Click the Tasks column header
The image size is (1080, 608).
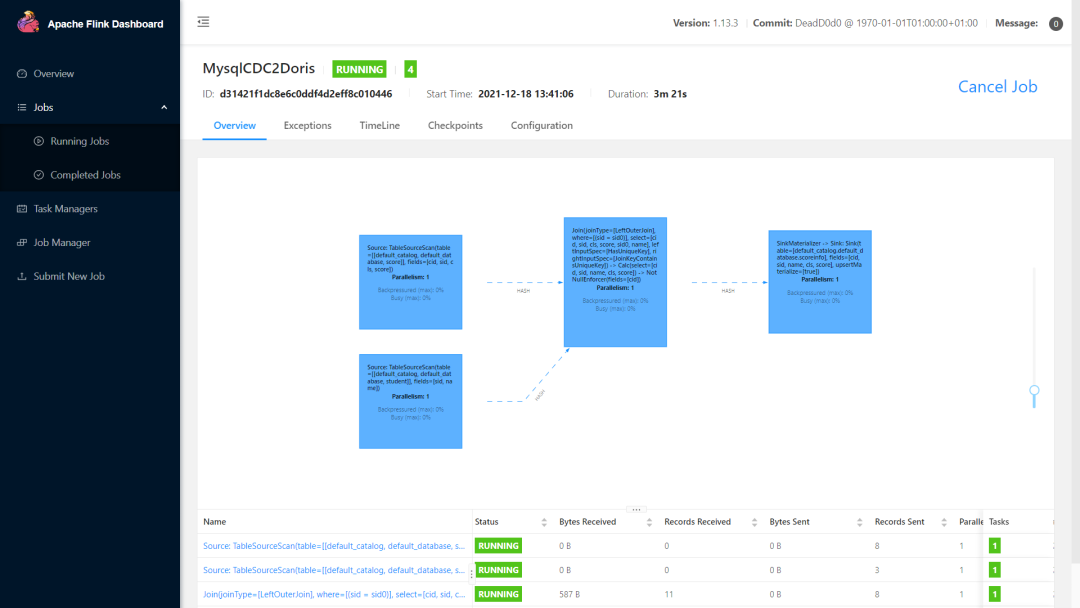[x=999, y=522]
